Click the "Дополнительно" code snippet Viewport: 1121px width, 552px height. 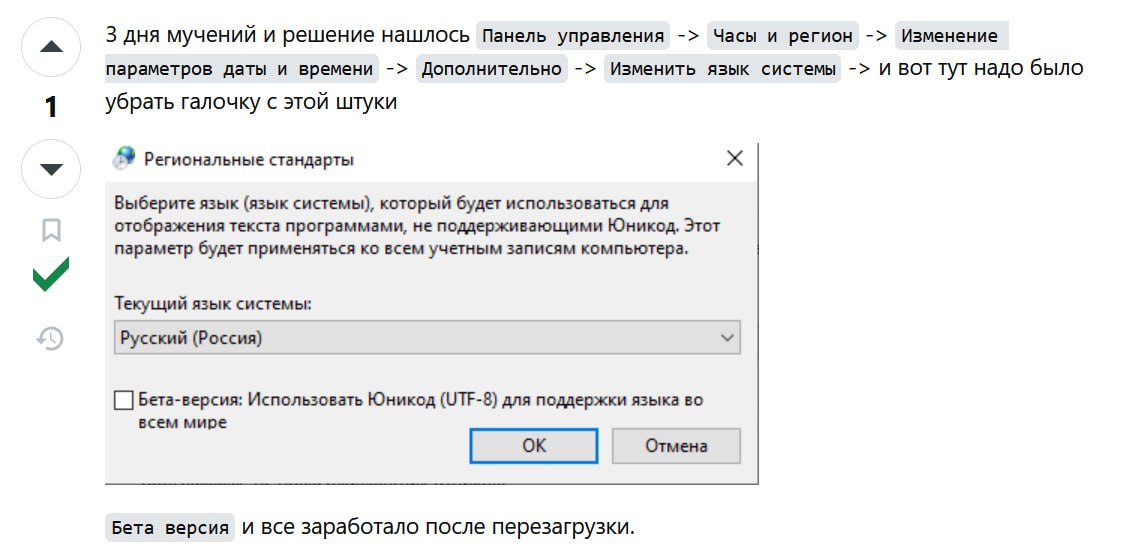[x=494, y=69]
